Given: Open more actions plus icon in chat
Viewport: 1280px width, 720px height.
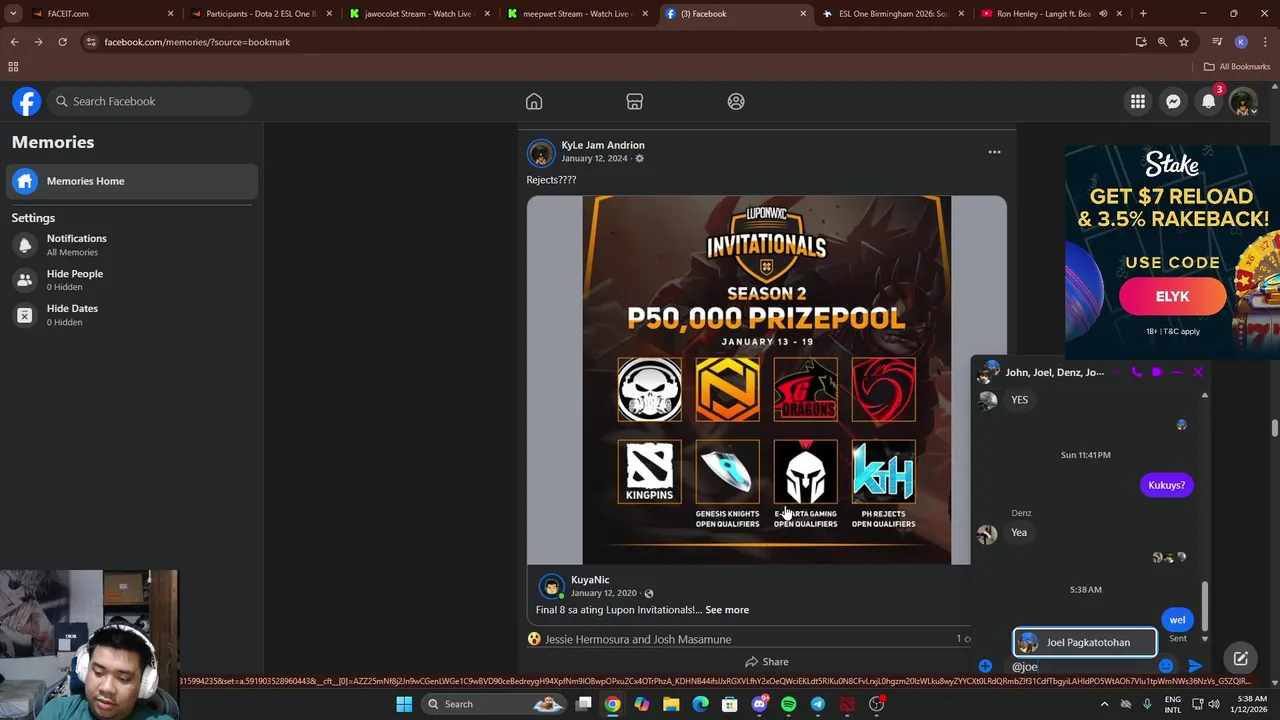Looking at the screenshot, I should click(985, 666).
